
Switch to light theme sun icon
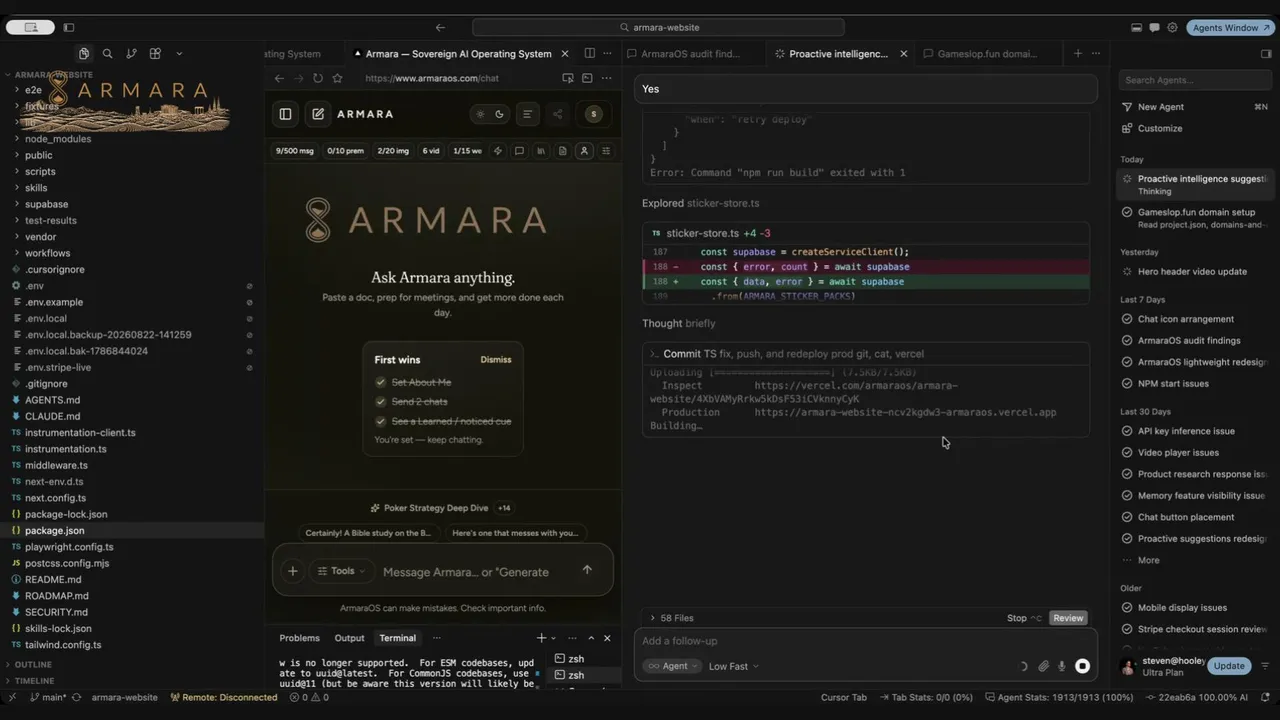(x=480, y=114)
